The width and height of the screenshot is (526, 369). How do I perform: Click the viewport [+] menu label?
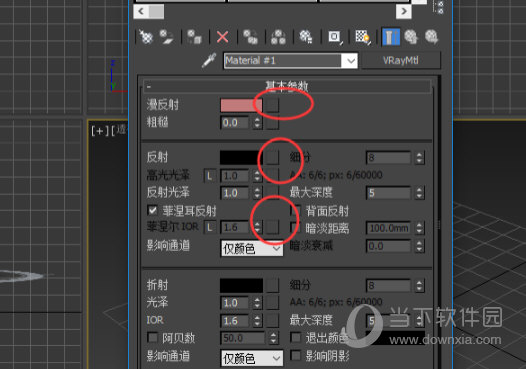(99, 131)
